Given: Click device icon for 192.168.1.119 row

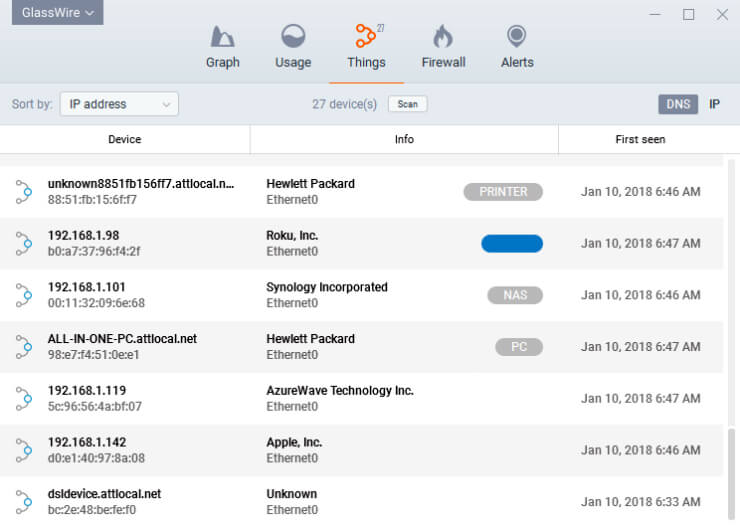Looking at the screenshot, I should point(24,398).
